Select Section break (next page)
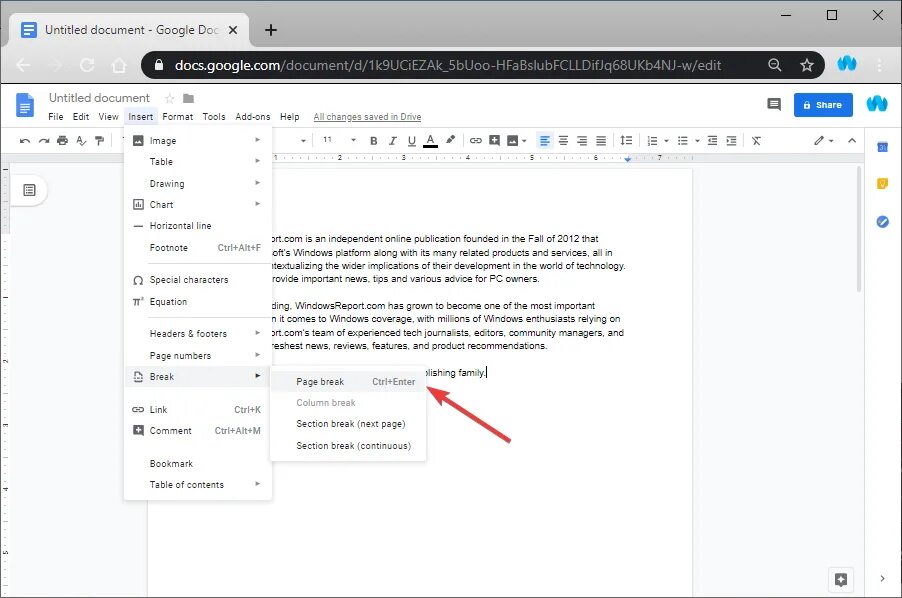The image size is (902, 598). [348, 424]
